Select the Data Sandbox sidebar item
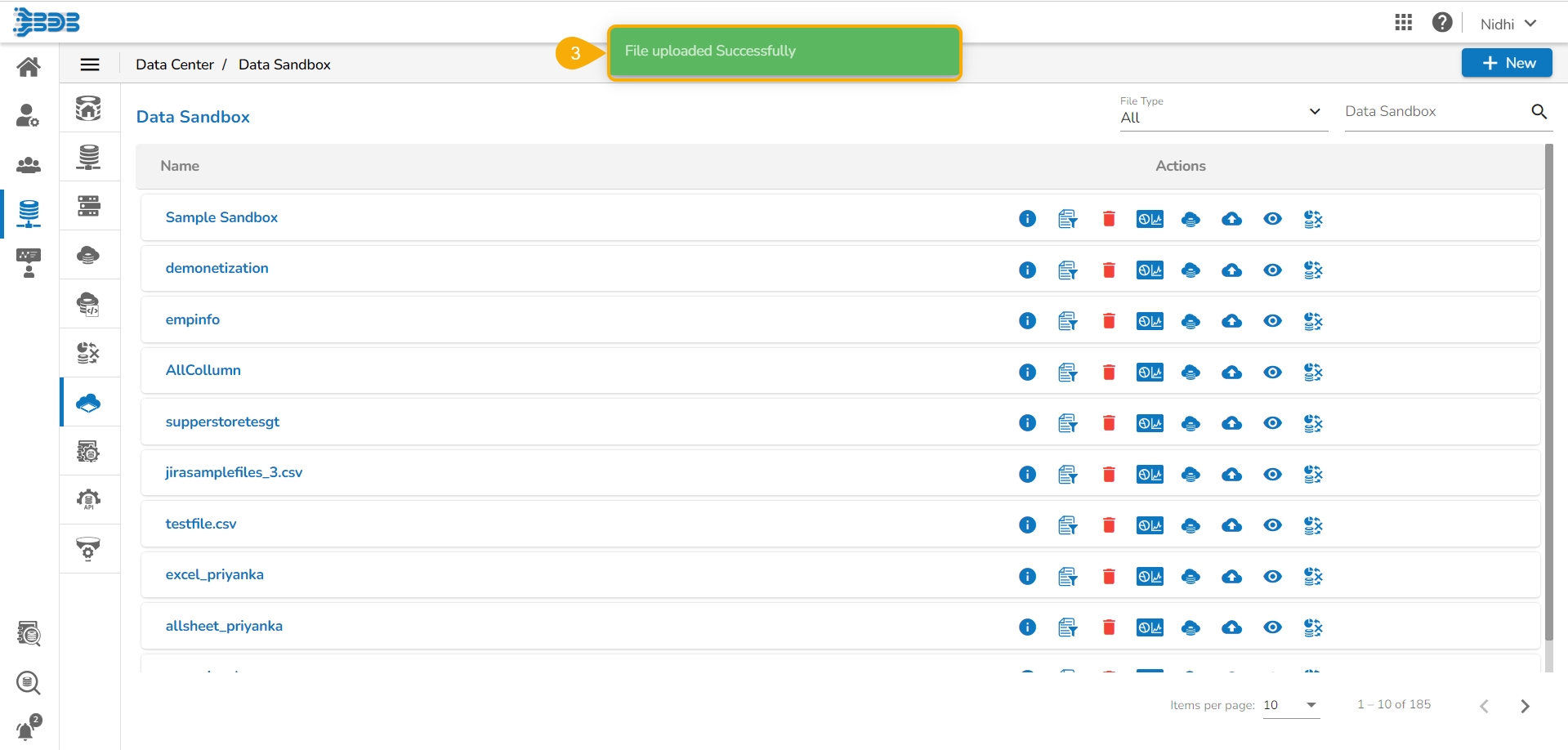The height and width of the screenshot is (750, 1568). (88, 403)
